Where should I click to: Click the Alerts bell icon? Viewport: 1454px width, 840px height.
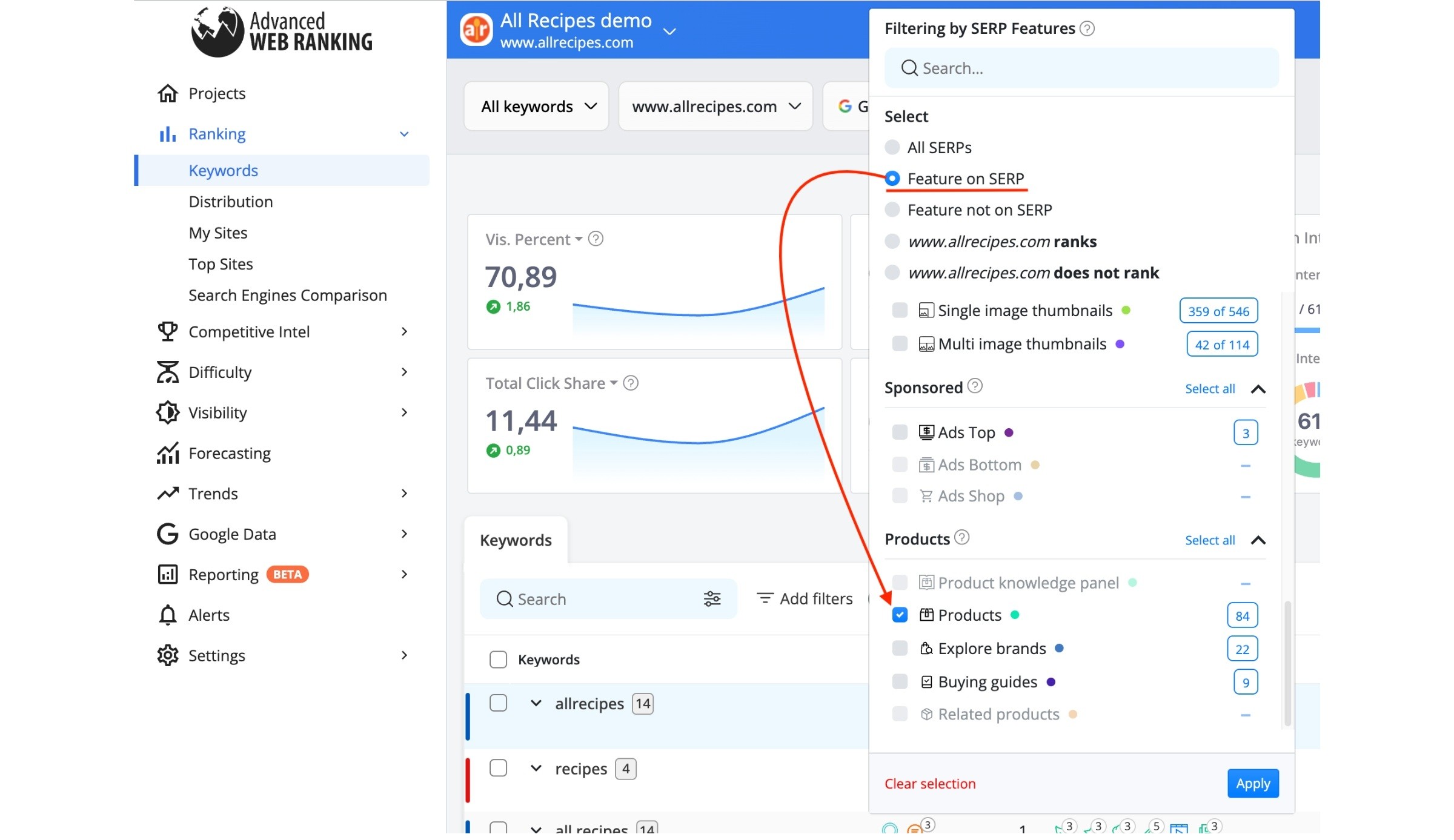(168, 616)
